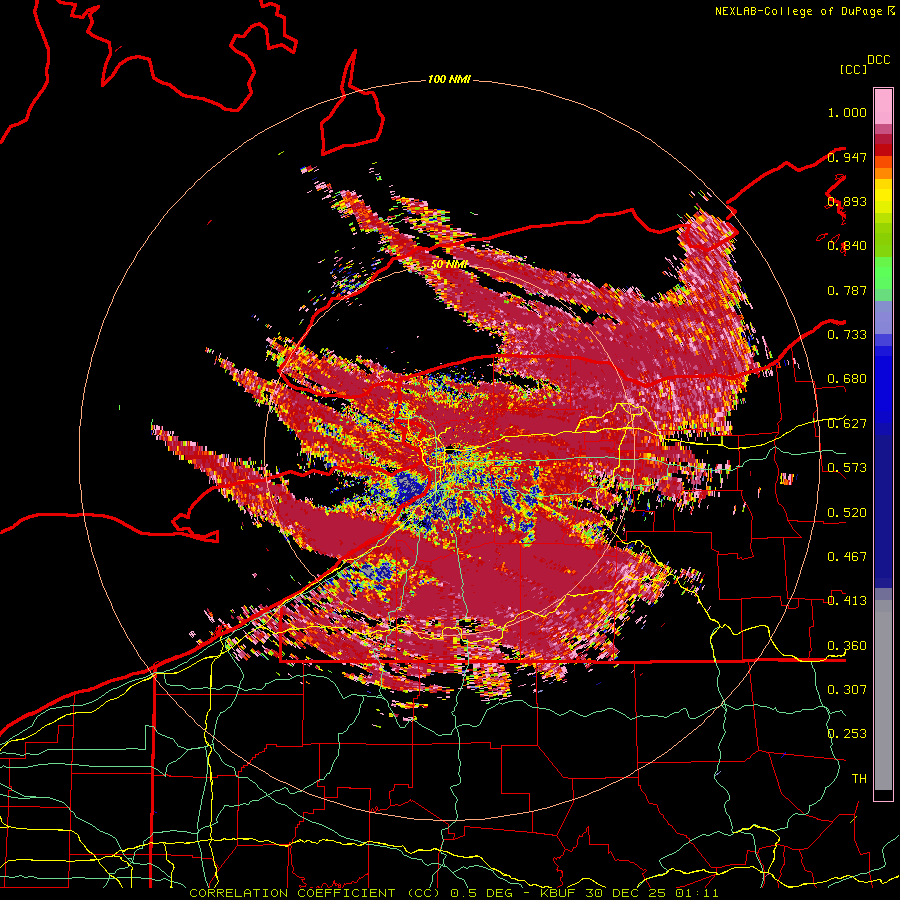Click the 0.787 scale value
Image resolution: width=900 pixels, height=900 pixels.
(x=847, y=290)
